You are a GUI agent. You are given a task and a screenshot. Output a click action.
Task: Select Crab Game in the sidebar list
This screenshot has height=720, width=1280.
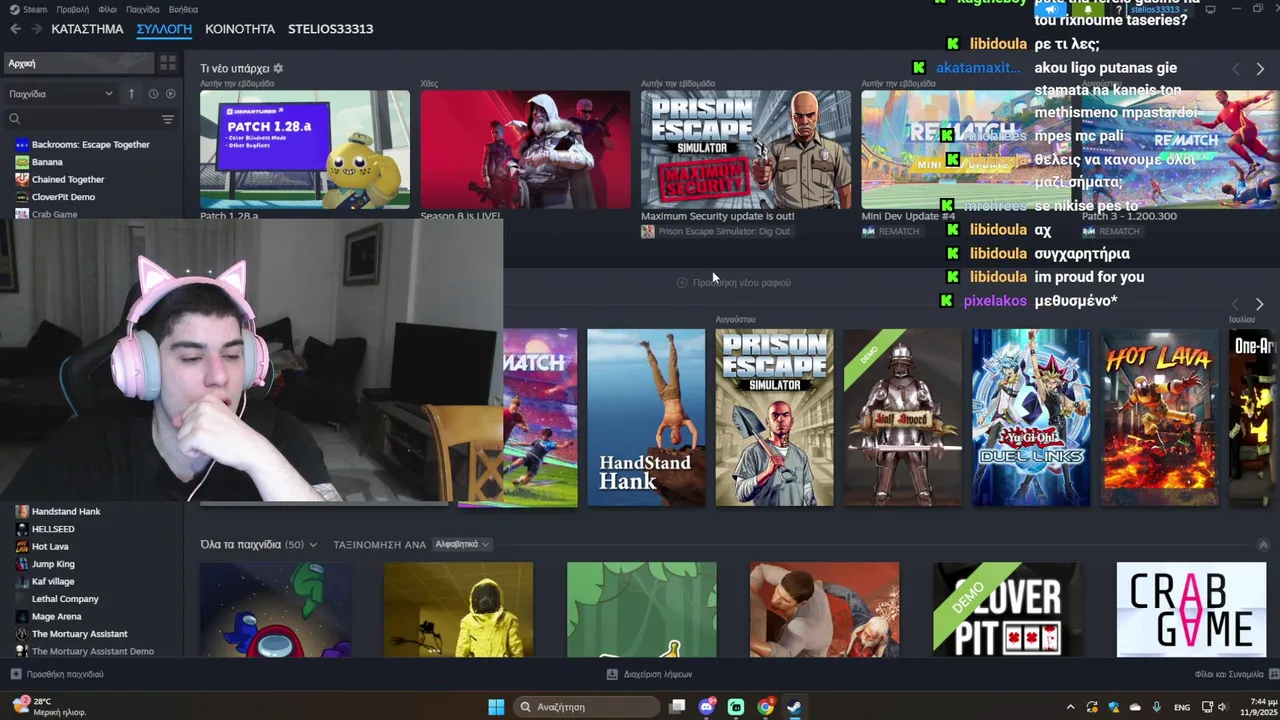[54, 214]
